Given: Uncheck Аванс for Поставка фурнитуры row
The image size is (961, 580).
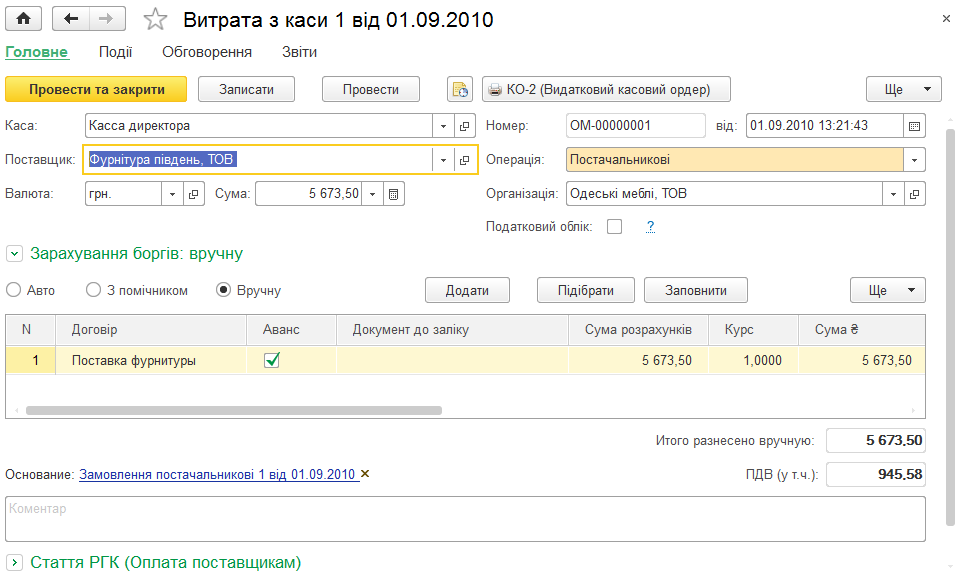Looking at the screenshot, I should click(x=272, y=360).
